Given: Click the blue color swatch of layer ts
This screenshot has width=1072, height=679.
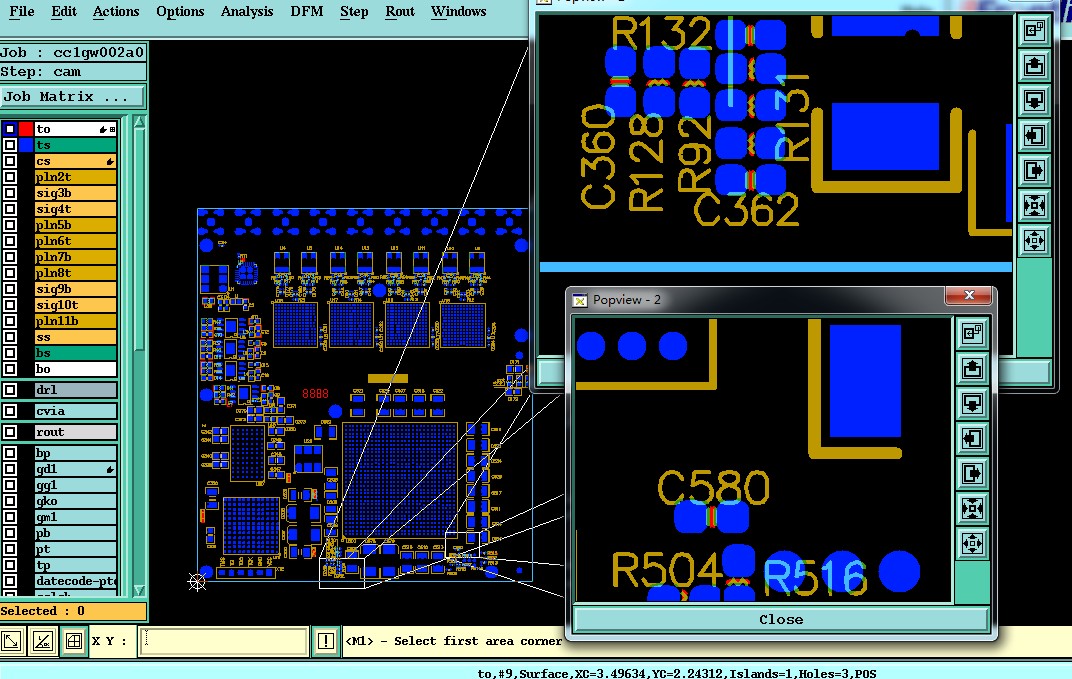Looking at the screenshot, I should click(26, 145).
